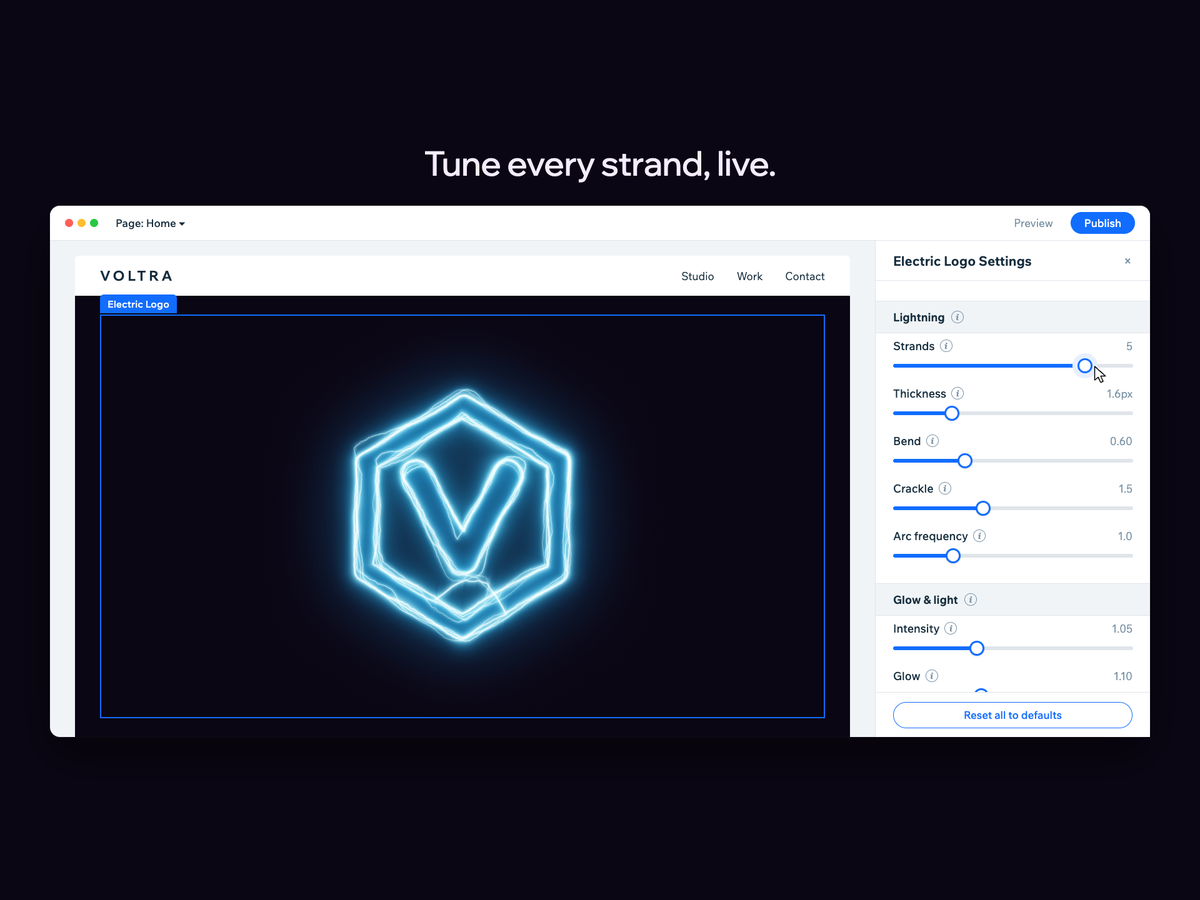
Task: Close the Electric Logo Settings panel
Action: coord(1127,261)
